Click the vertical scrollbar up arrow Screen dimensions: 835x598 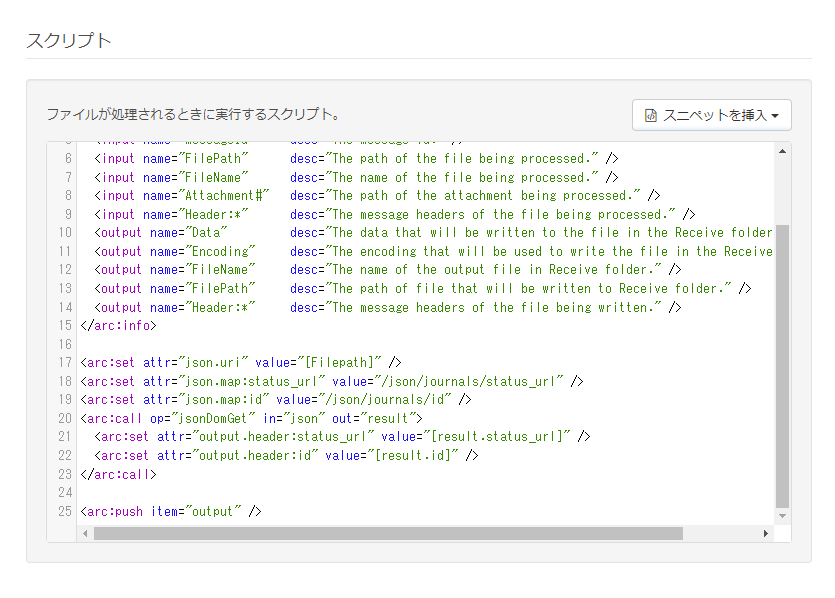[782, 151]
